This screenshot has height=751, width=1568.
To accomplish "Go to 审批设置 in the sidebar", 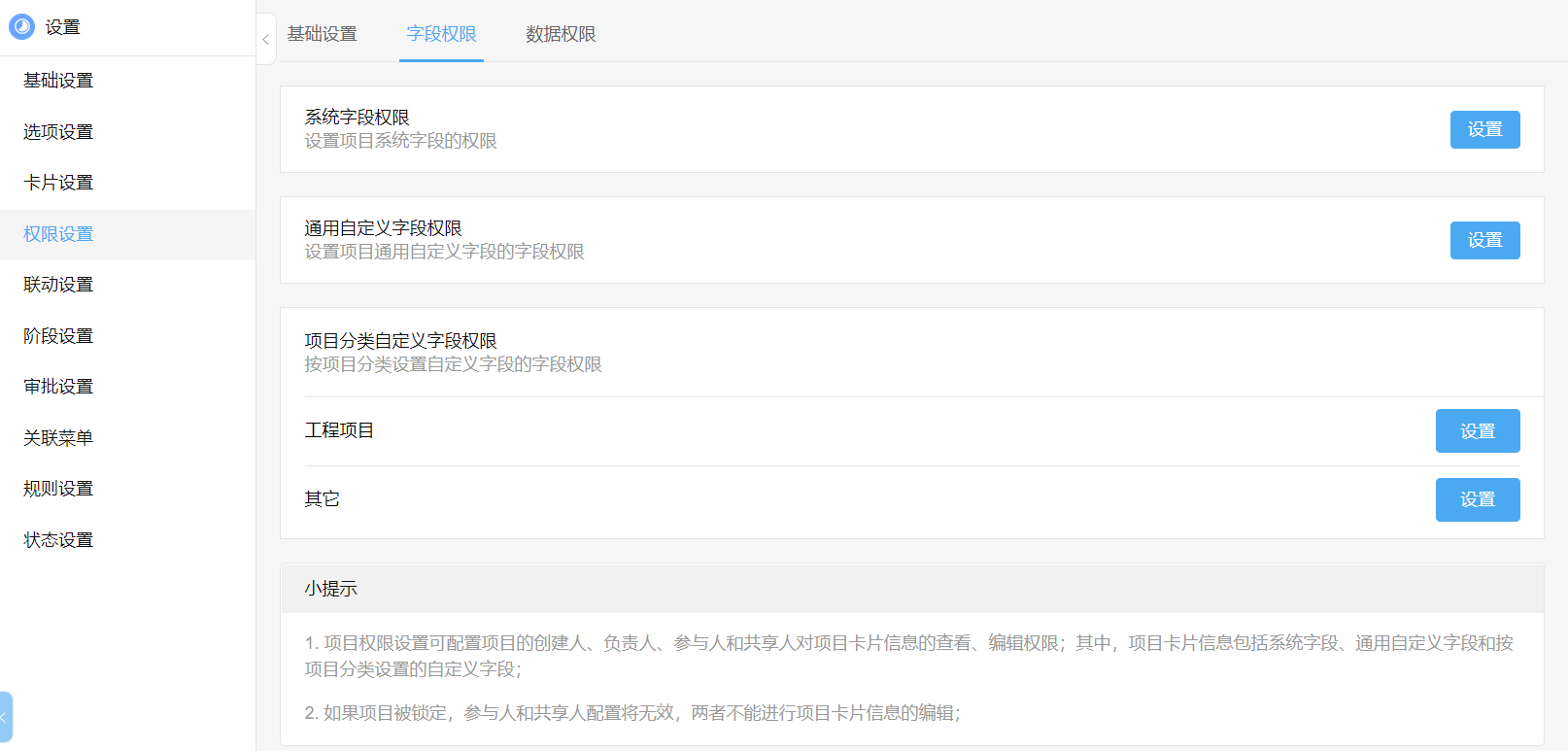I will point(58,387).
